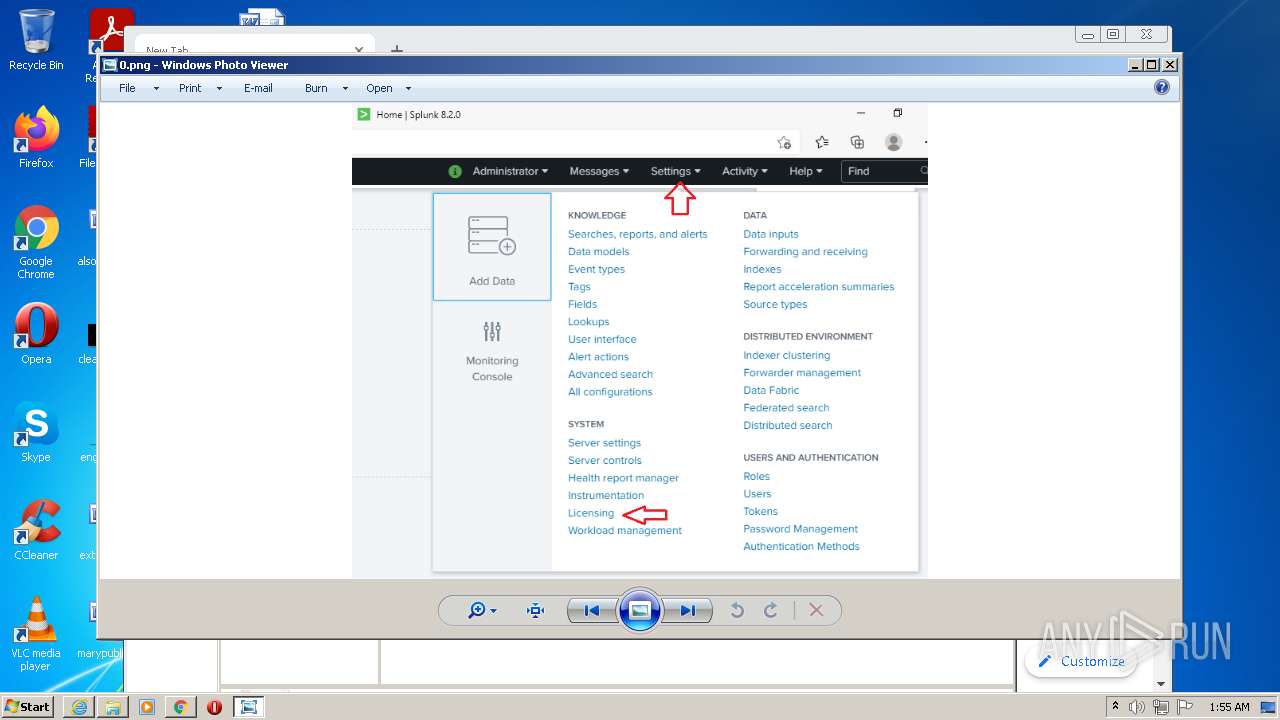This screenshot has width=1280, height=720.
Task: Open Windows Explorer from the taskbar
Action: click(113, 707)
